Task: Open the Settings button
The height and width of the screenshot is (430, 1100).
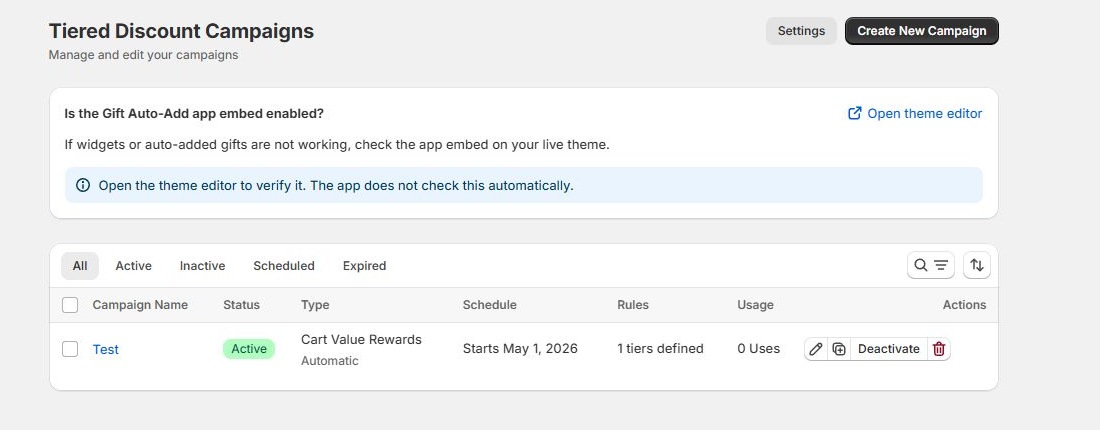Action: point(801,31)
